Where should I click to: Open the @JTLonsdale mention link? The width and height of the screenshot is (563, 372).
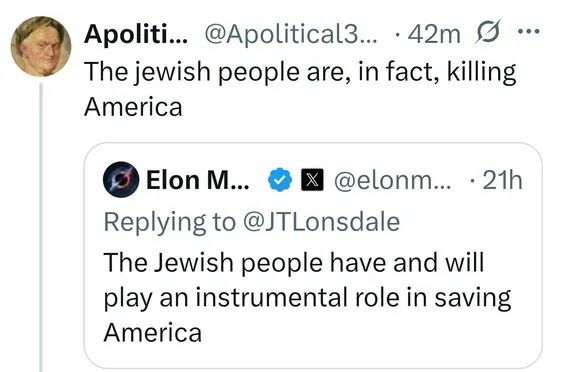coord(321,222)
